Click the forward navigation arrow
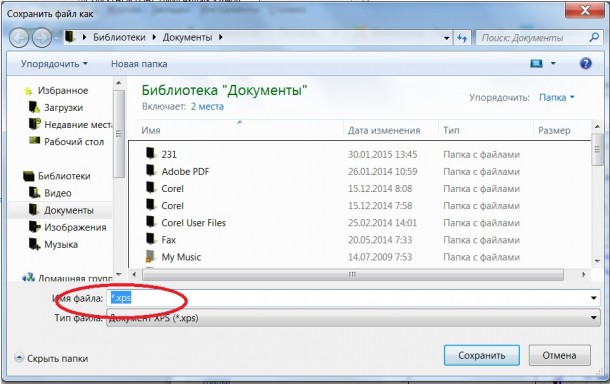 coord(42,38)
